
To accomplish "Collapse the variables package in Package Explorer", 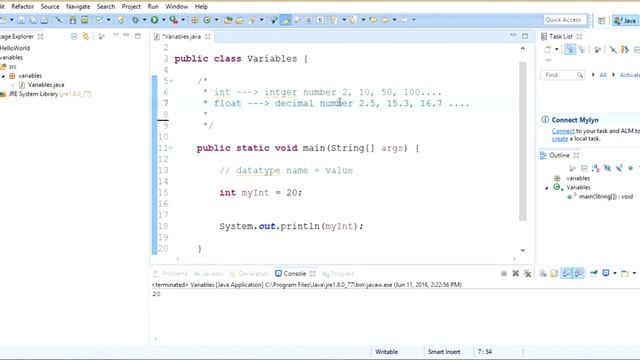I will tap(3, 76).
